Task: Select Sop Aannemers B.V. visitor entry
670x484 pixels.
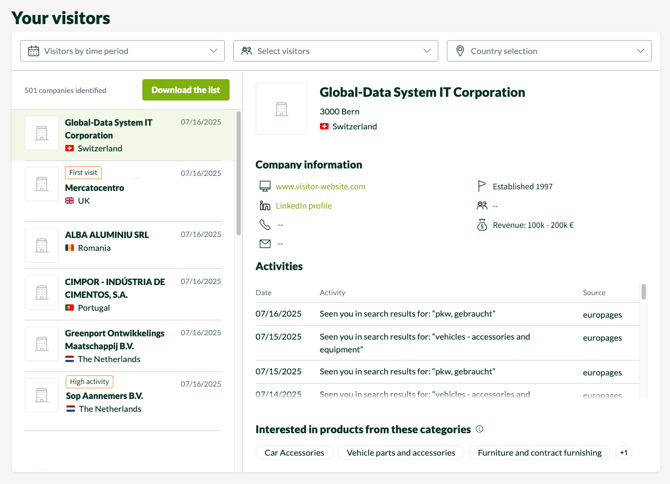Action: coord(123,401)
